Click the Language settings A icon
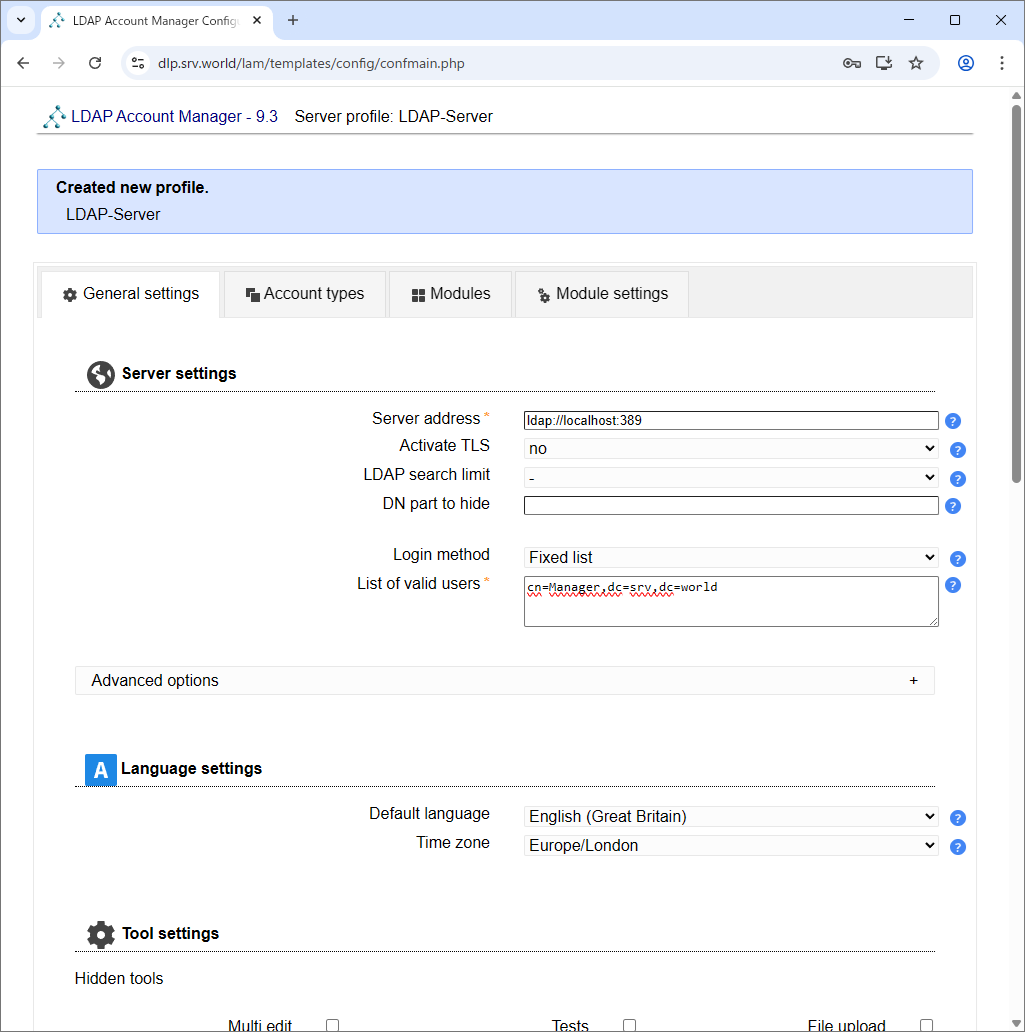This screenshot has height=1032, width=1025. point(101,770)
